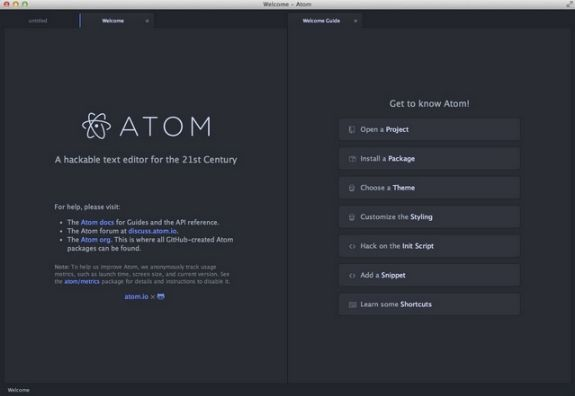This screenshot has width=575, height=396.
Task: Click the fullscreen arrows in the title bar
Action: click(x=569, y=4)
